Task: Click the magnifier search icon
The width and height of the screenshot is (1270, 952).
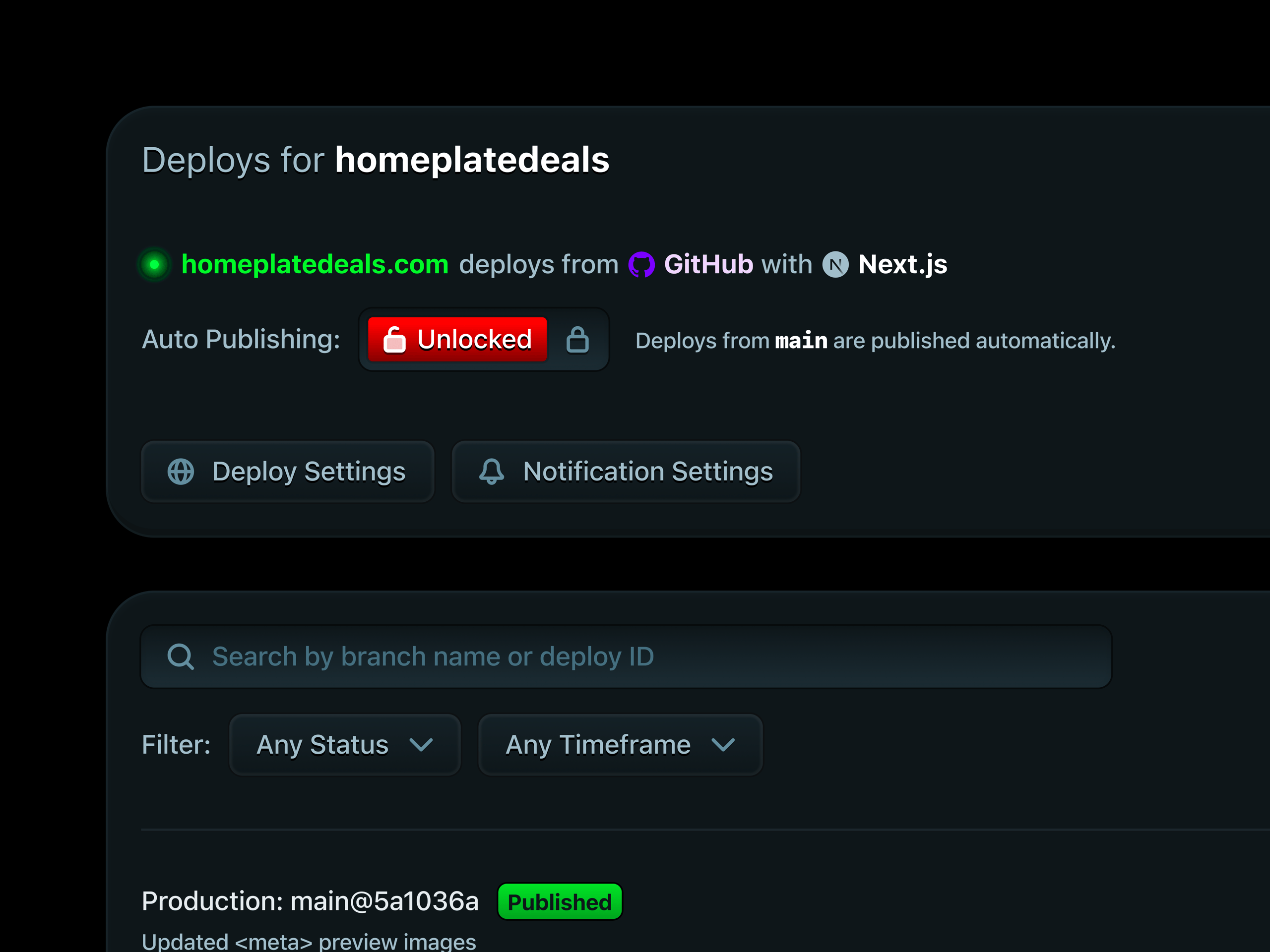Action: click(x=181, y=656)
